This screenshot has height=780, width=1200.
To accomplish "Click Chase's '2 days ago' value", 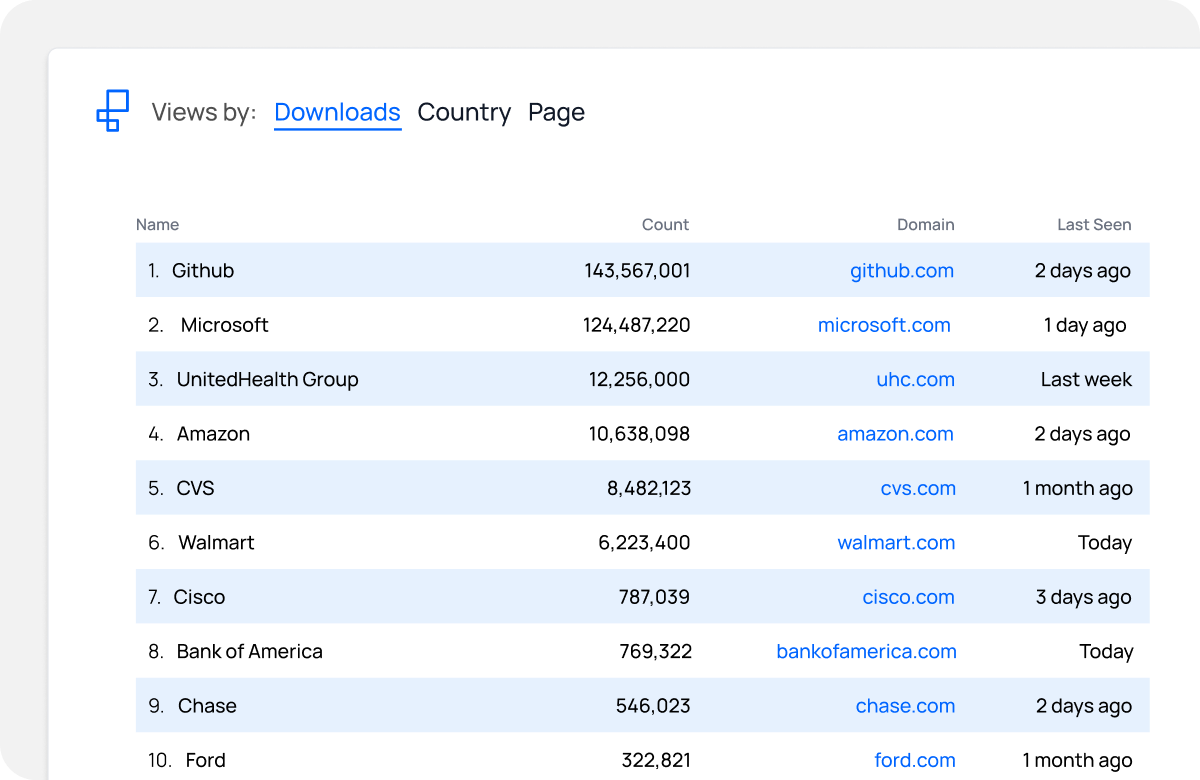I will (x=1084, y=706).
